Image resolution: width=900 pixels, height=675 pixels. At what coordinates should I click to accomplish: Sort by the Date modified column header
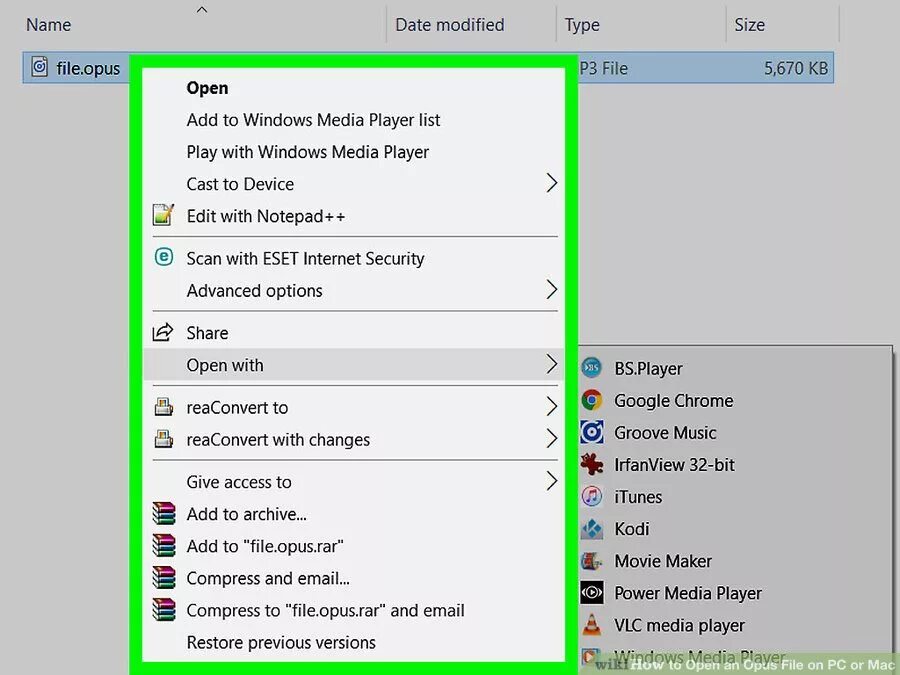(x=449, y=25)
